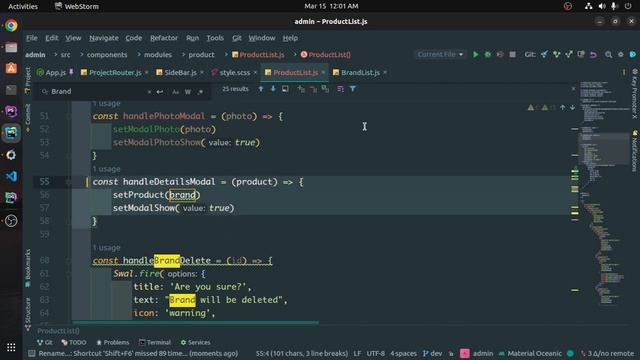Change LF line separator in status bar
The width and height of the screenshot is (640, 360).
pyautogui.click(x=357, y=353)
